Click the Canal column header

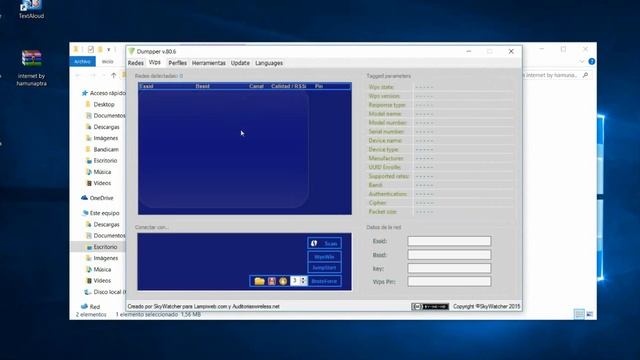(x=256, y=86)
